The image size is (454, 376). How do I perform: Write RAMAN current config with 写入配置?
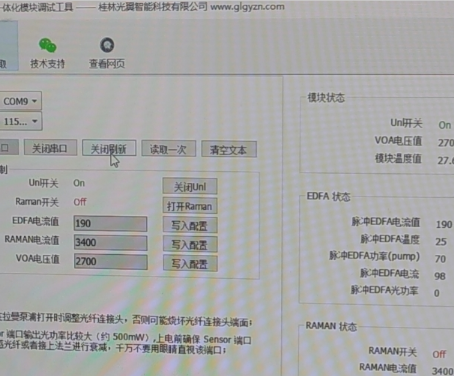(190, 245)
